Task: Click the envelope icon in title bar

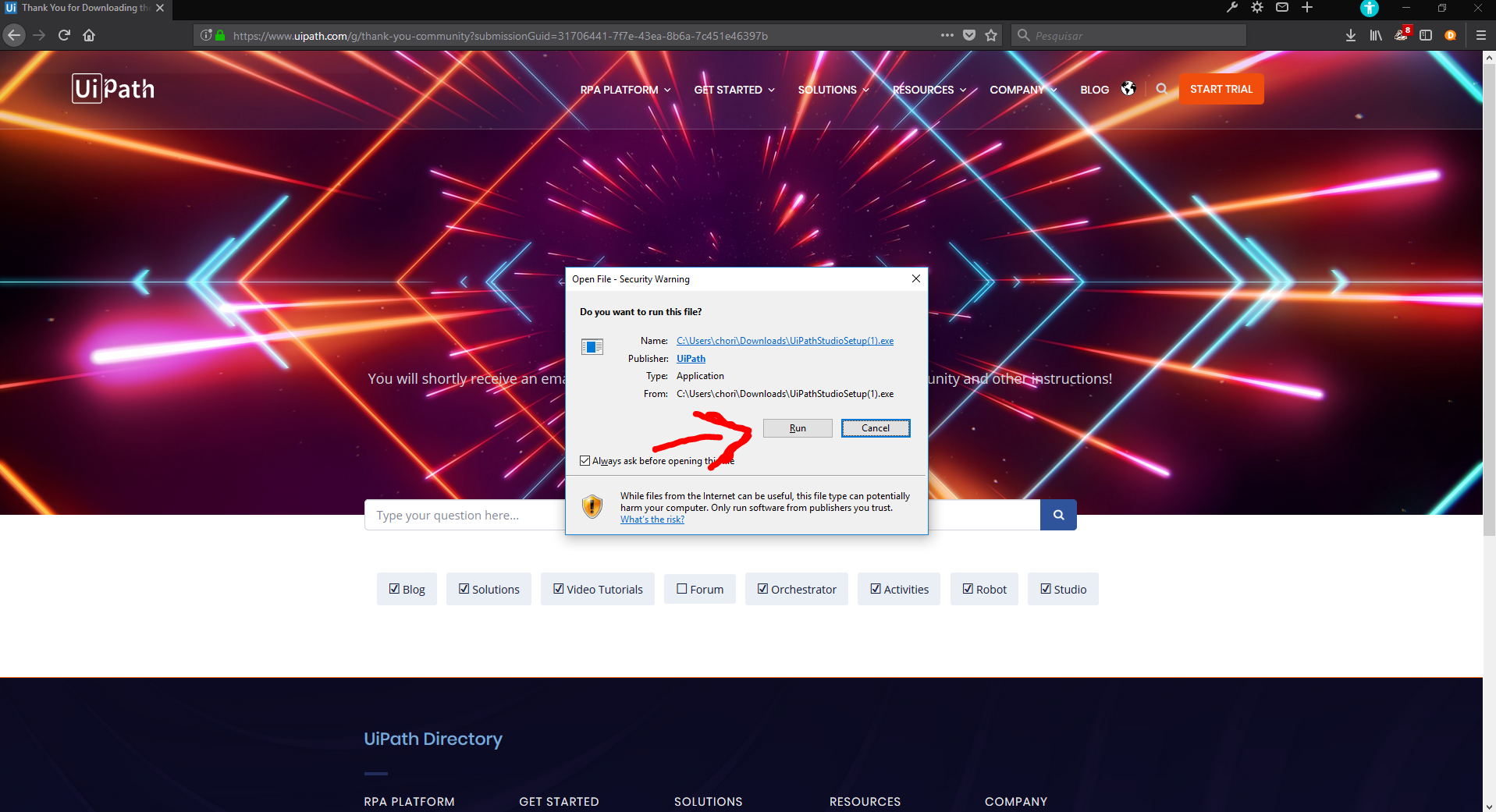Action: coord(1282,8)
